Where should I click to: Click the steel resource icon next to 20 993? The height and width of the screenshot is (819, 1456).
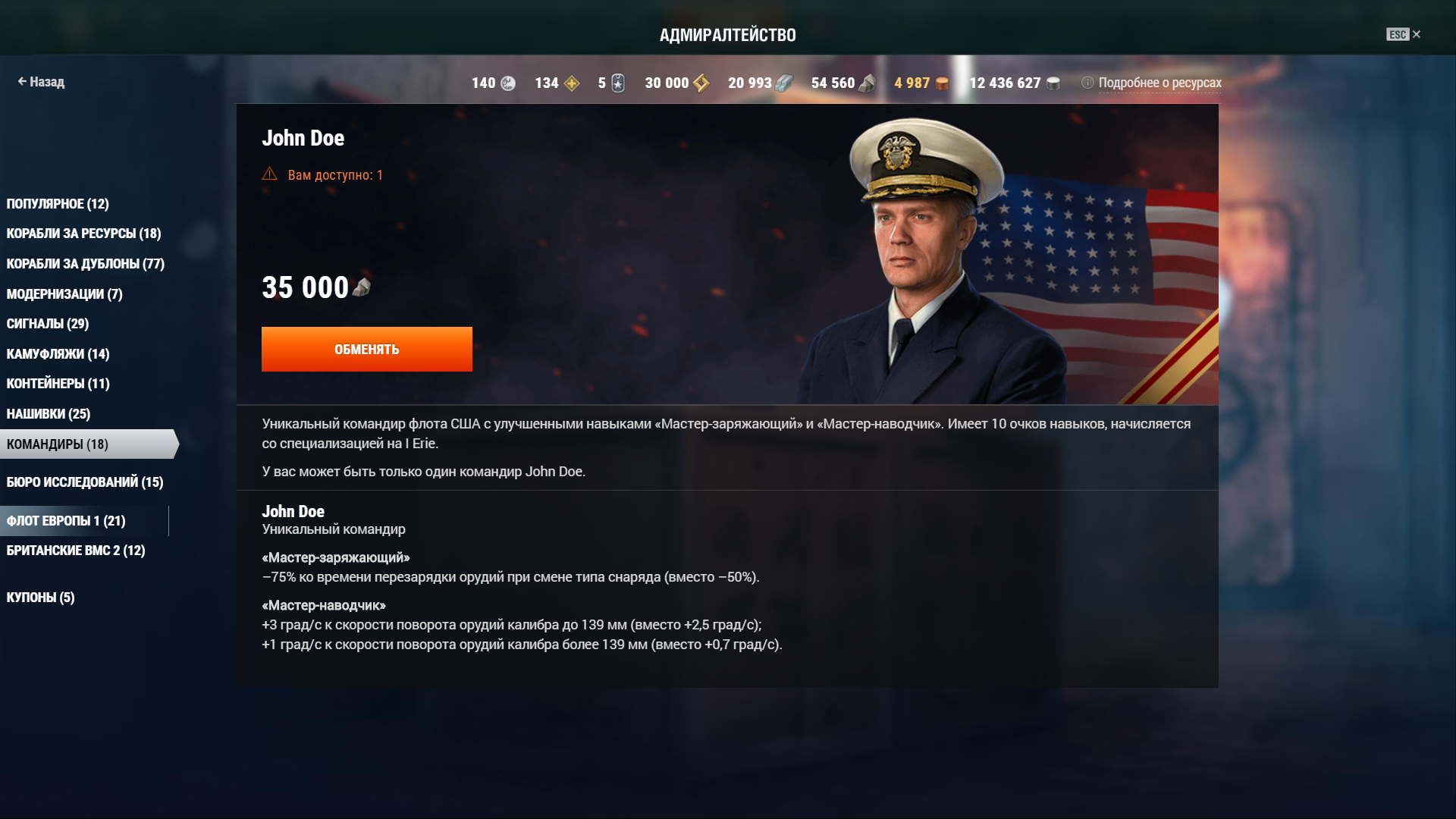coord(784,83)
